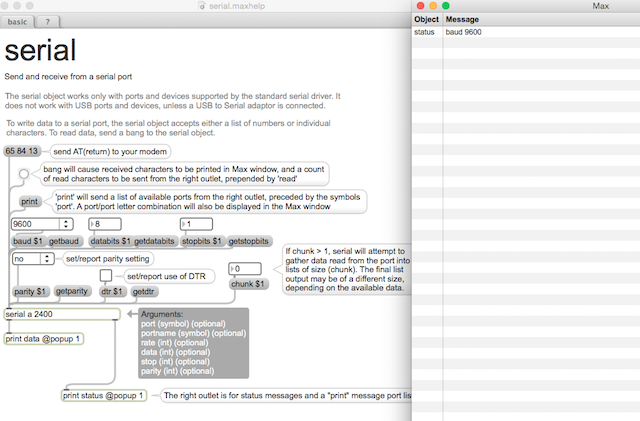Click the getdatabits message
The image size is (640, 421).
click(x=154, y=241)
